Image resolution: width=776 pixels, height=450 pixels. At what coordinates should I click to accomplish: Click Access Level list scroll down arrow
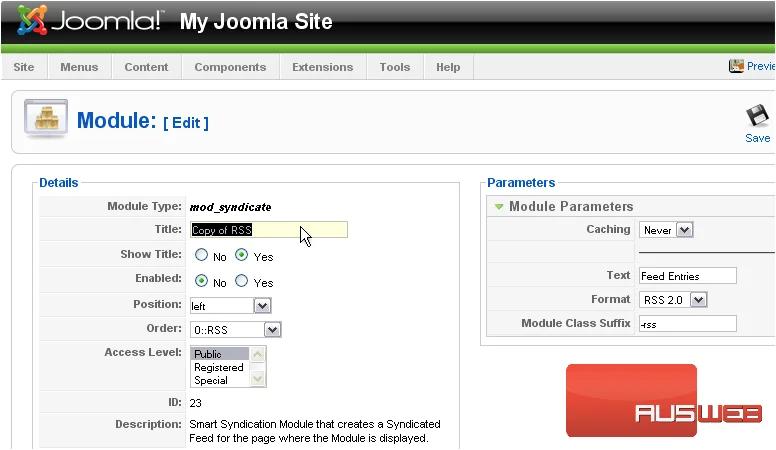pos(257,379)
